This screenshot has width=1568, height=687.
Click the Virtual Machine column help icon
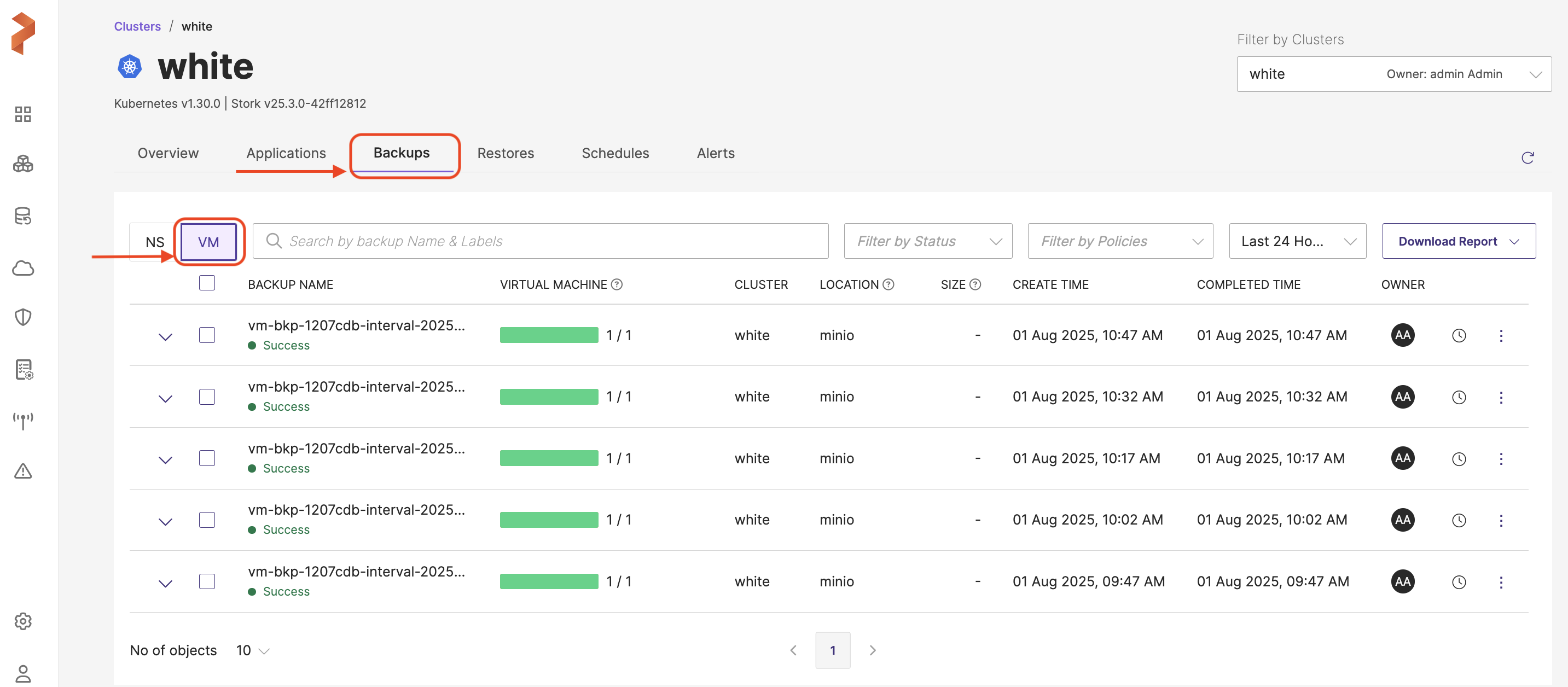617,285
